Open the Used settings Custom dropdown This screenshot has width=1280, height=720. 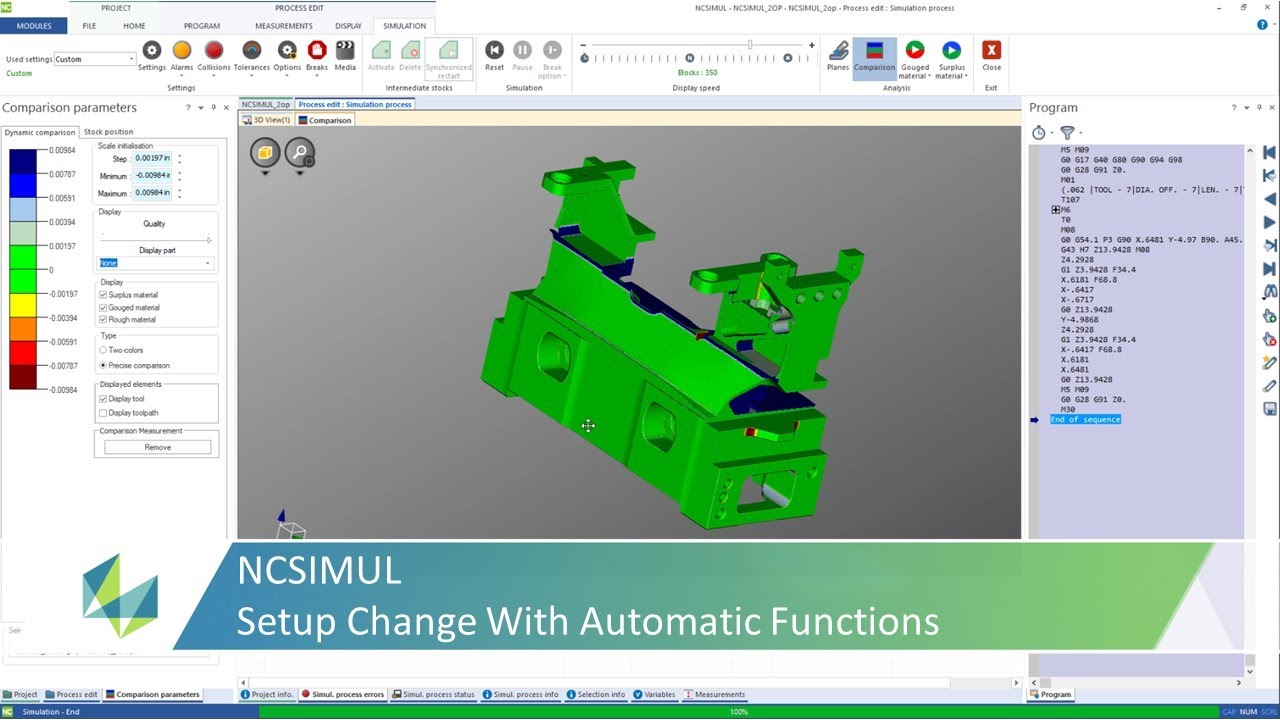[x=94, y=59]
